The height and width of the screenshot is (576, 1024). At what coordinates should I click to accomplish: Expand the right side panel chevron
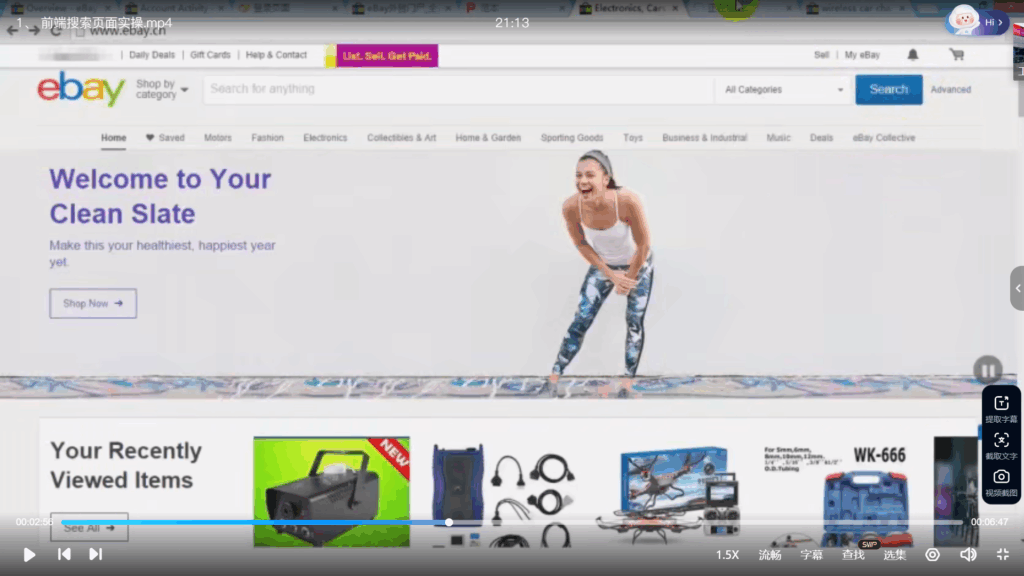1017,288
